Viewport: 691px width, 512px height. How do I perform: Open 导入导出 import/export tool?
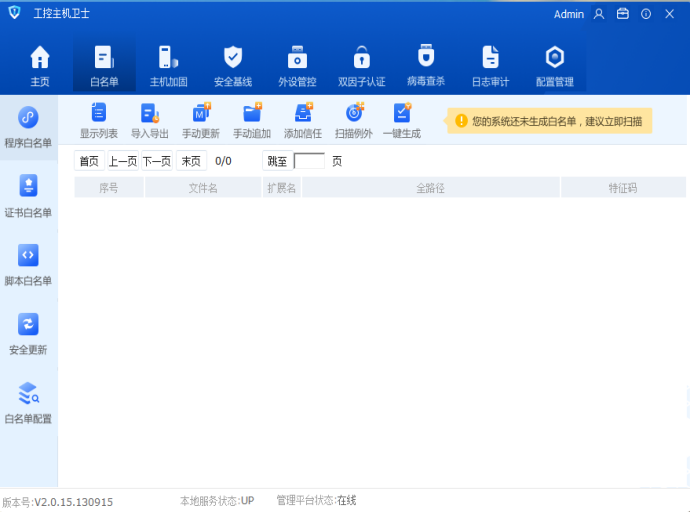pyautogui.click(x=150, y=121)
